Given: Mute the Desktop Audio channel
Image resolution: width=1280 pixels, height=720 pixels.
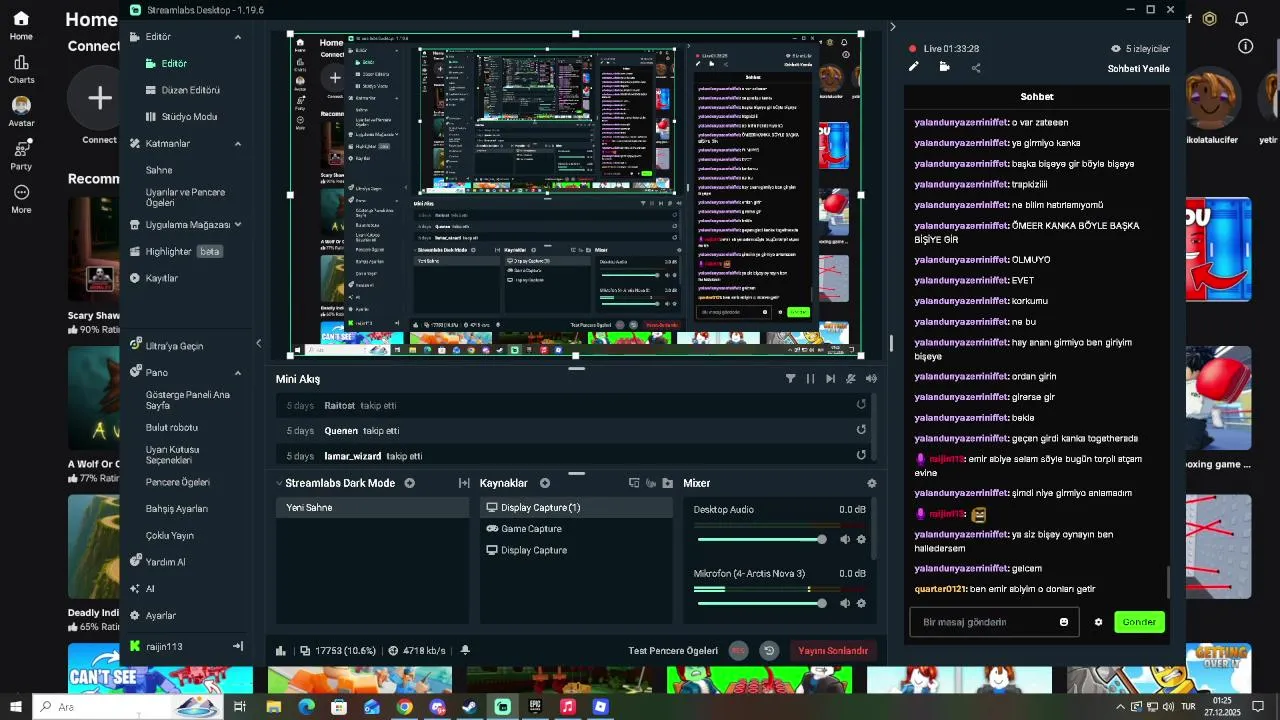Looking at the screenshot, I should click(x=845, y=539).
